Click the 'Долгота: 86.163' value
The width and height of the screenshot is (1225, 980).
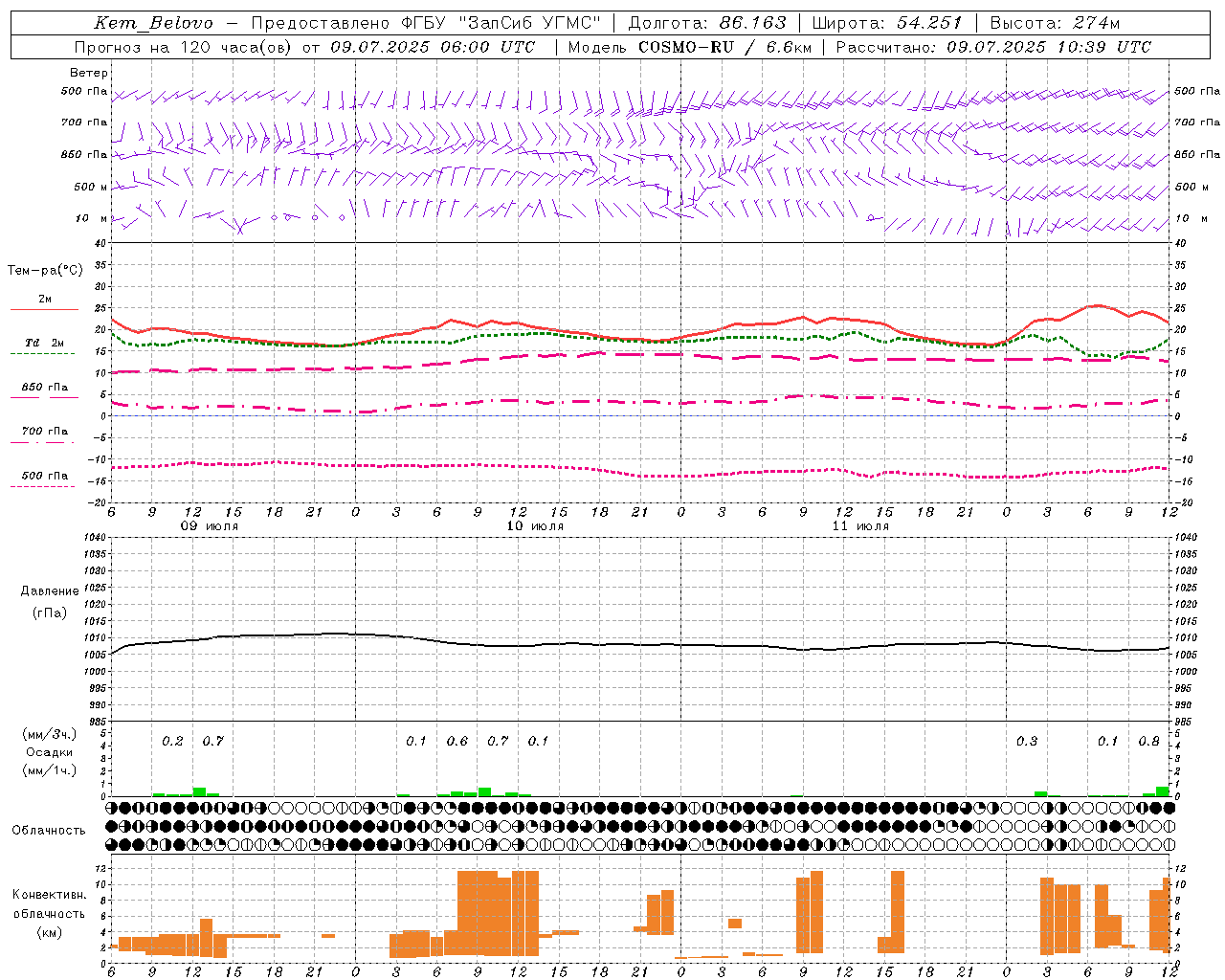707,23
